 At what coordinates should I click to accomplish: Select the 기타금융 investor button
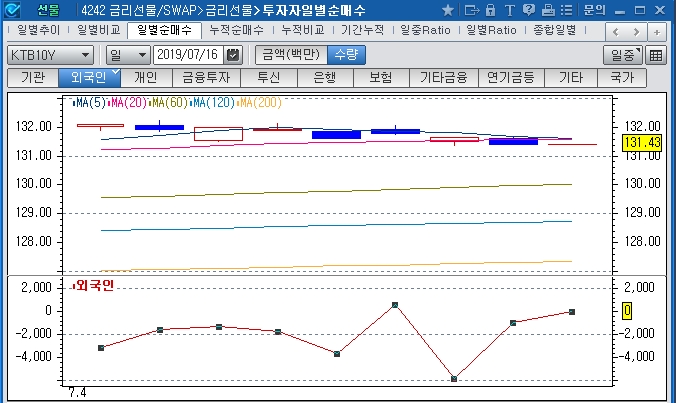tap(444, 78)
